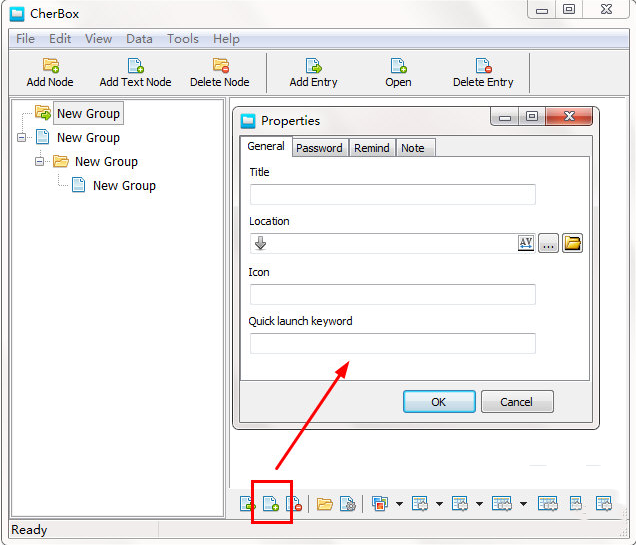Screen dimensions: 636x545
Task: Click into the Icon input field
Action: tap(393, 294)
